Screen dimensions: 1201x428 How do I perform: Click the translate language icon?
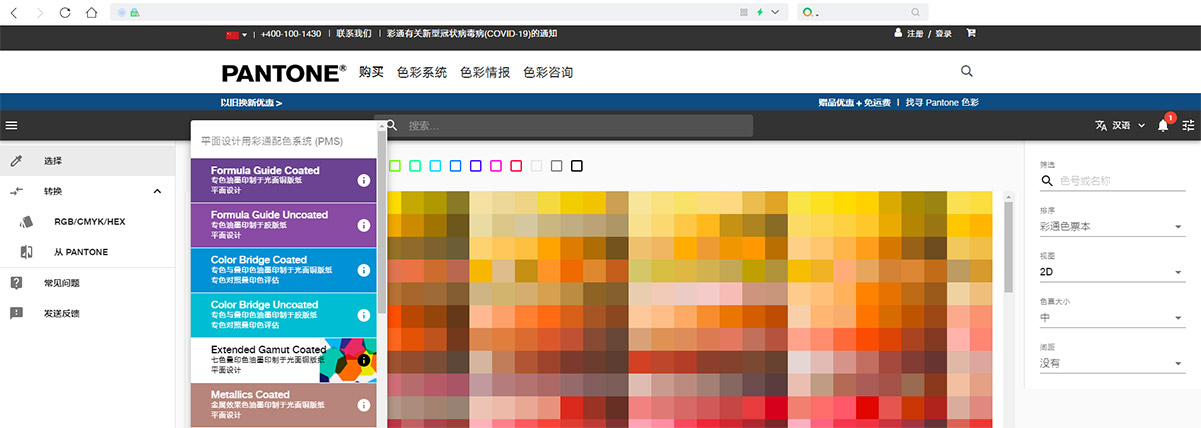click(x=1101, y=125)
